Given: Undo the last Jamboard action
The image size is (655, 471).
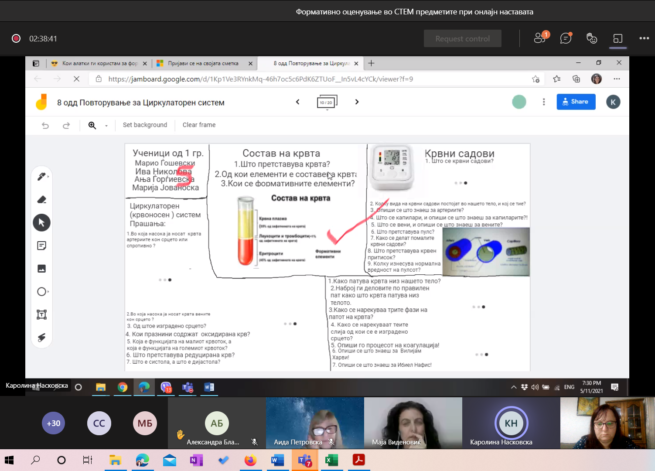Looking at the screenshot, I should (x=45, y=125).
